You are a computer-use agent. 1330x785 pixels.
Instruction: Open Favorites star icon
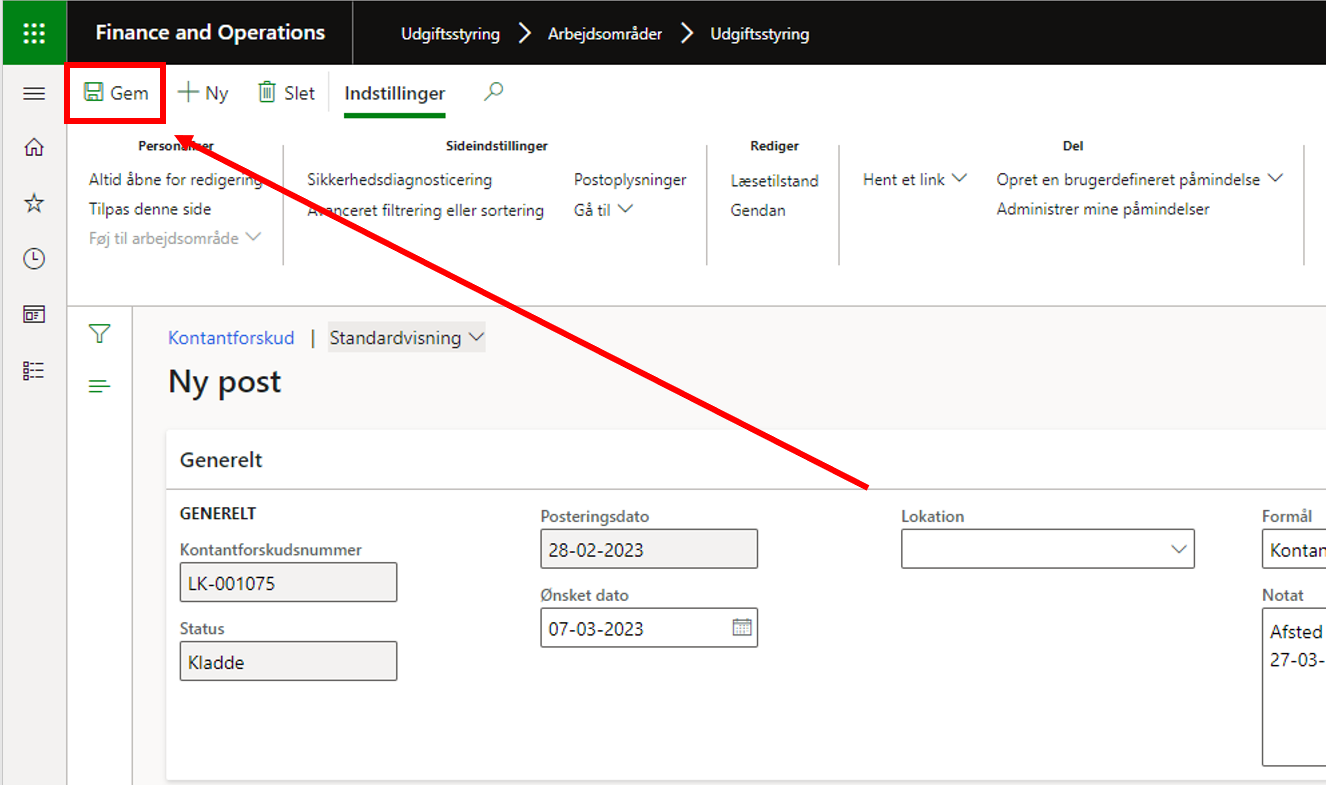[x=34, y=204]
